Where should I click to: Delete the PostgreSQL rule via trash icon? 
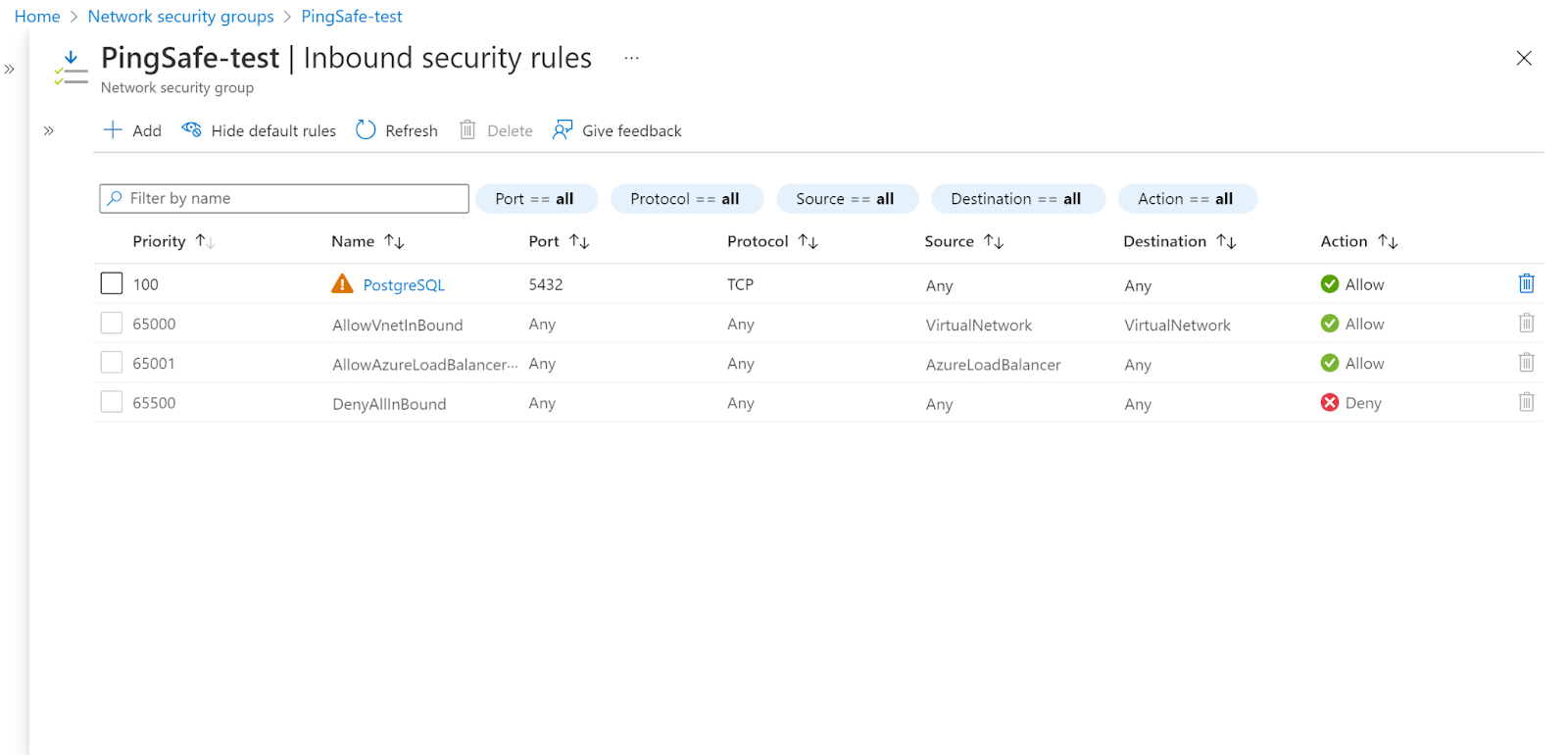pos(1526,284)
